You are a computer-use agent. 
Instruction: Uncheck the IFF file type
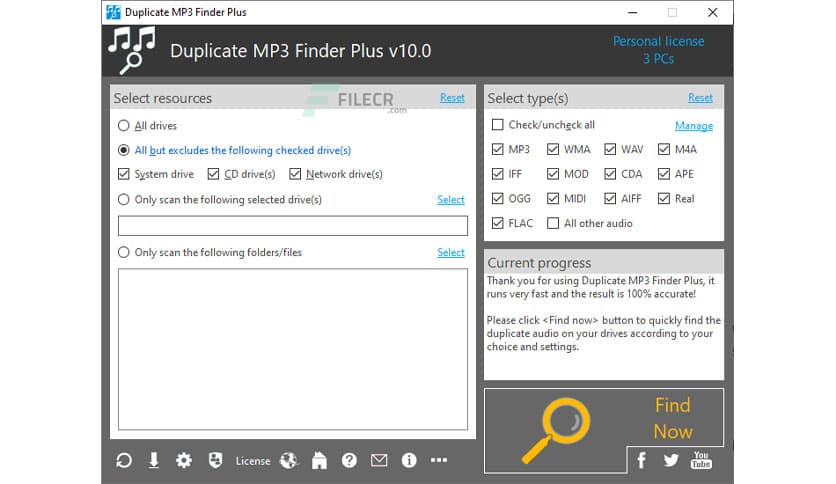497,174
